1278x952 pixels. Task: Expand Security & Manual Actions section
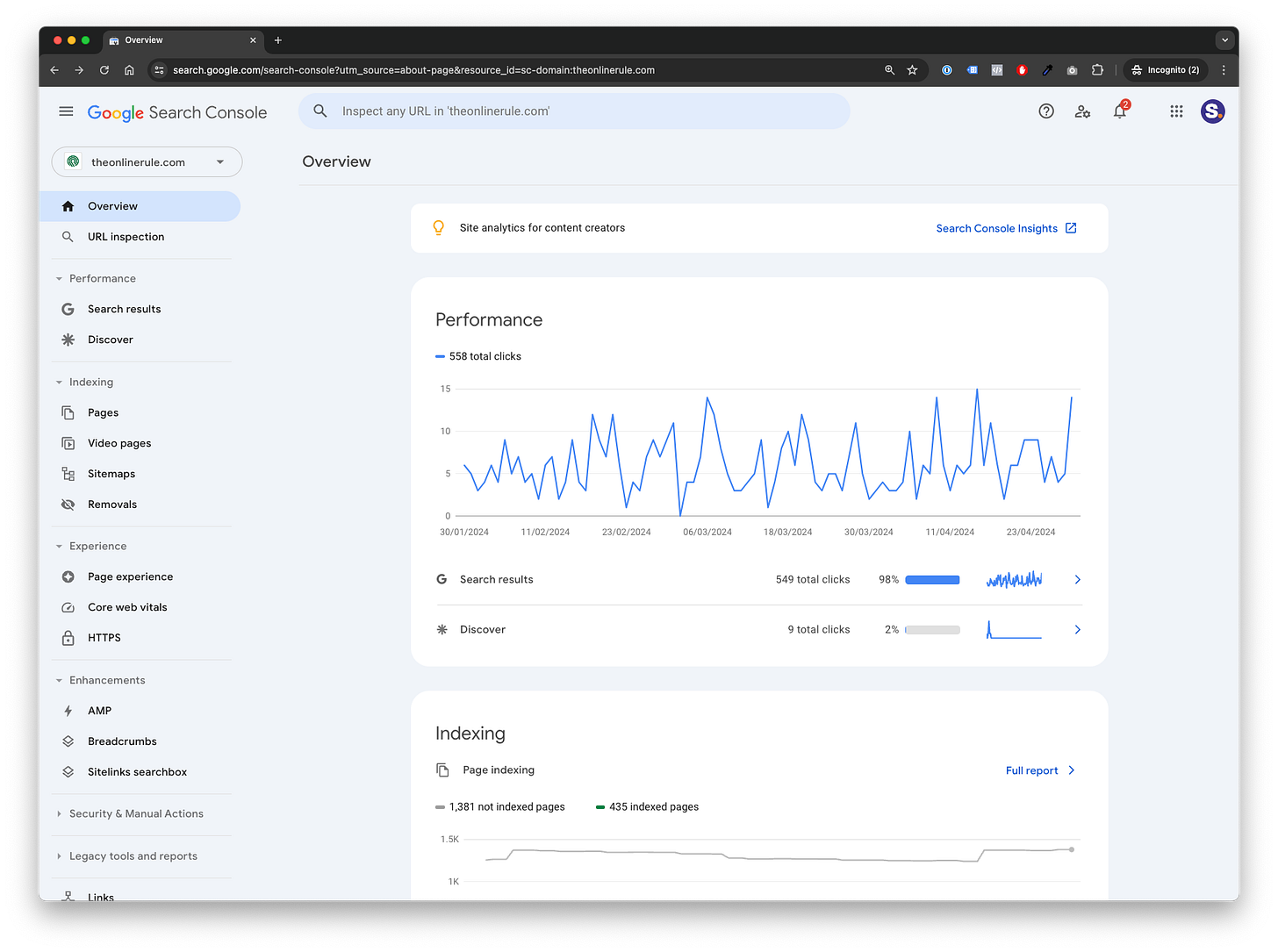(59, 814)
